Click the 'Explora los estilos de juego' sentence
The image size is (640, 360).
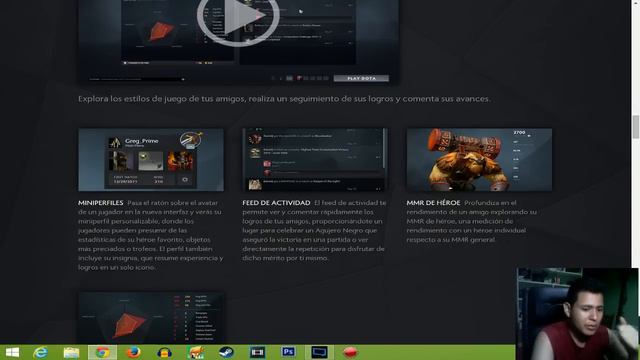point(284,99)
